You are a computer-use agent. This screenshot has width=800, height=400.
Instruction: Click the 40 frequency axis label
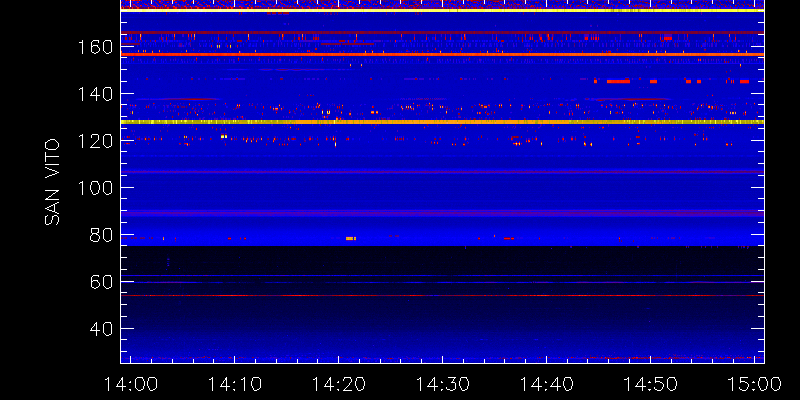pos(102,329)
